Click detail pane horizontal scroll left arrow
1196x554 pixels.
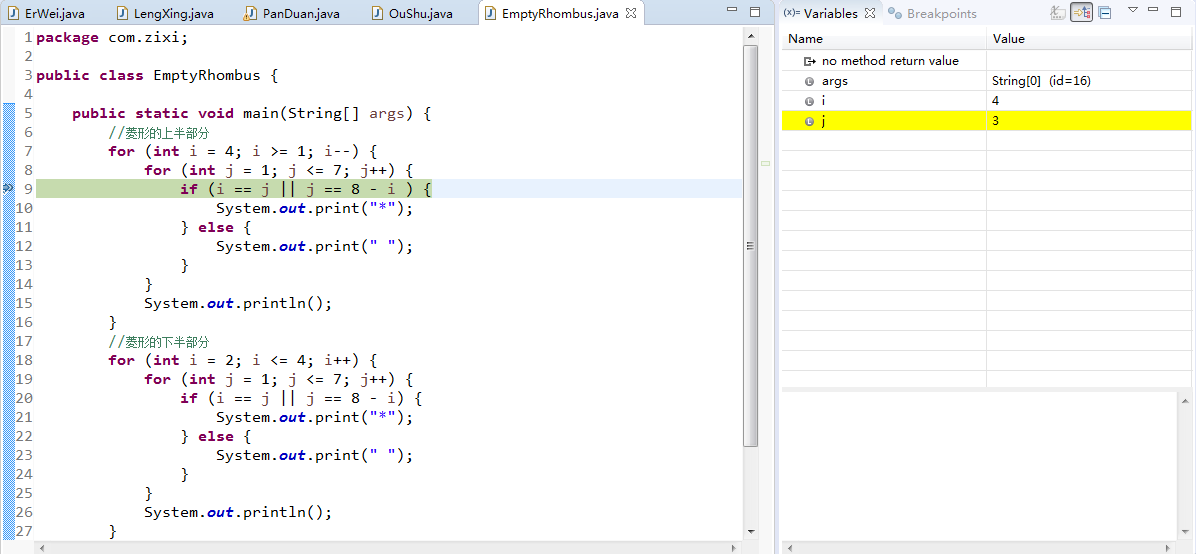(789, 547)
